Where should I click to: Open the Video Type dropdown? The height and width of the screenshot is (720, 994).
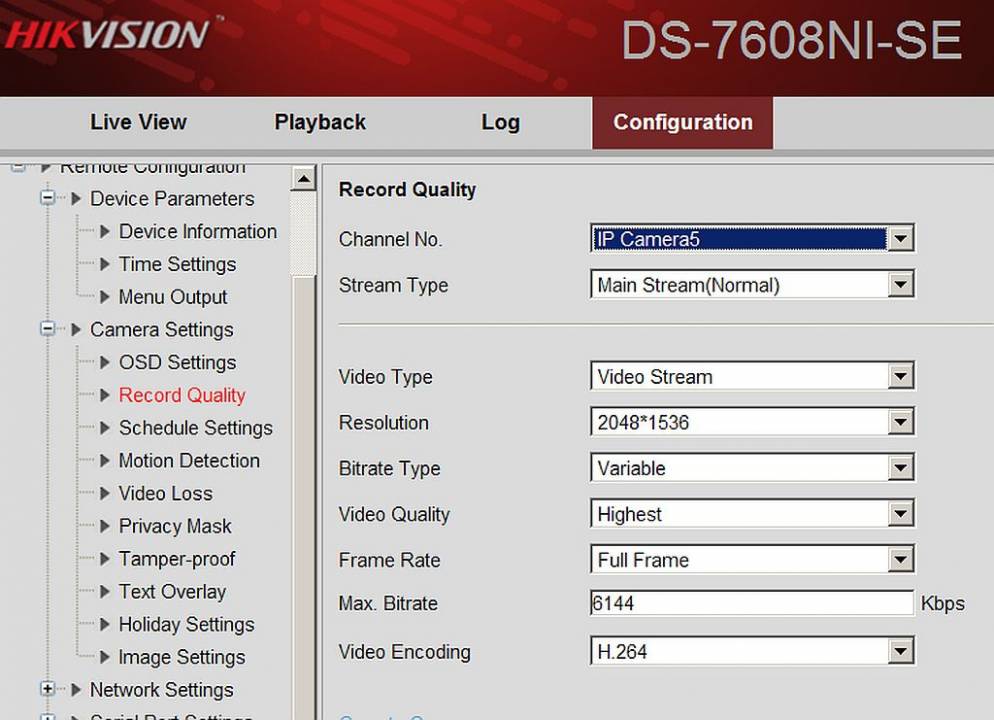[752, 376]
